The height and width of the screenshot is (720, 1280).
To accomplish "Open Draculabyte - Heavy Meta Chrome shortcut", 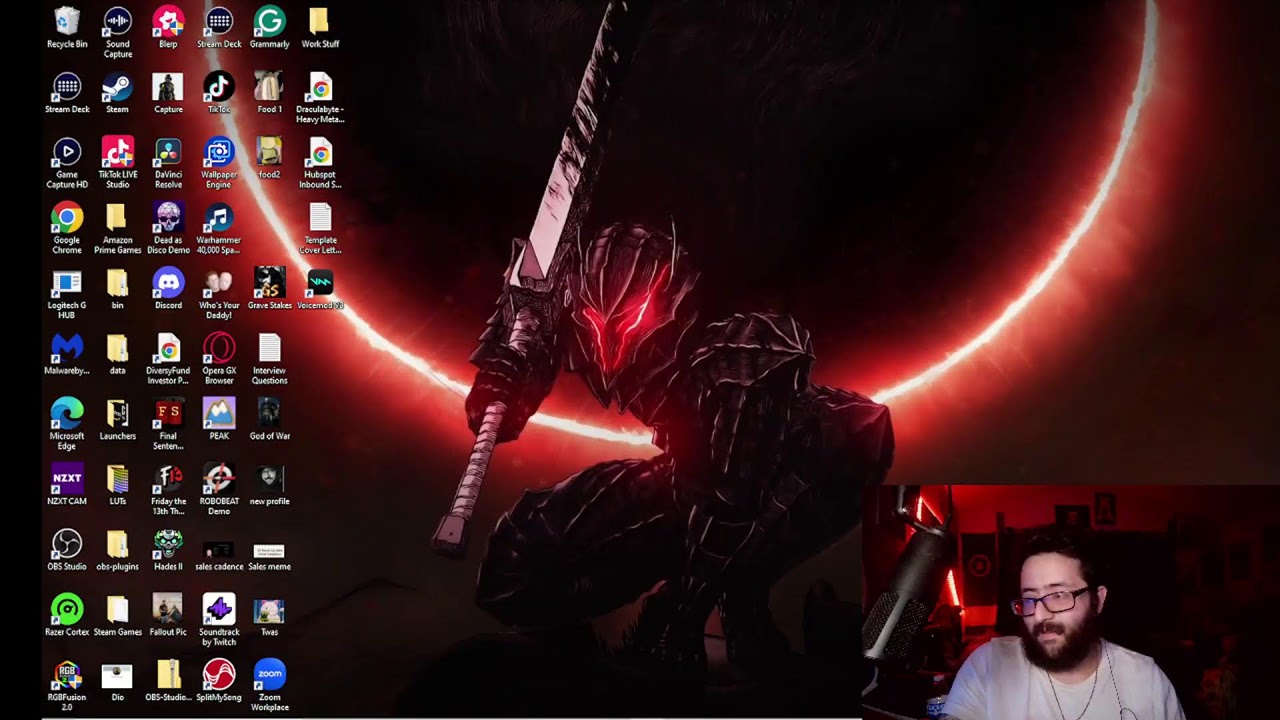I will (x=320, y=98).
